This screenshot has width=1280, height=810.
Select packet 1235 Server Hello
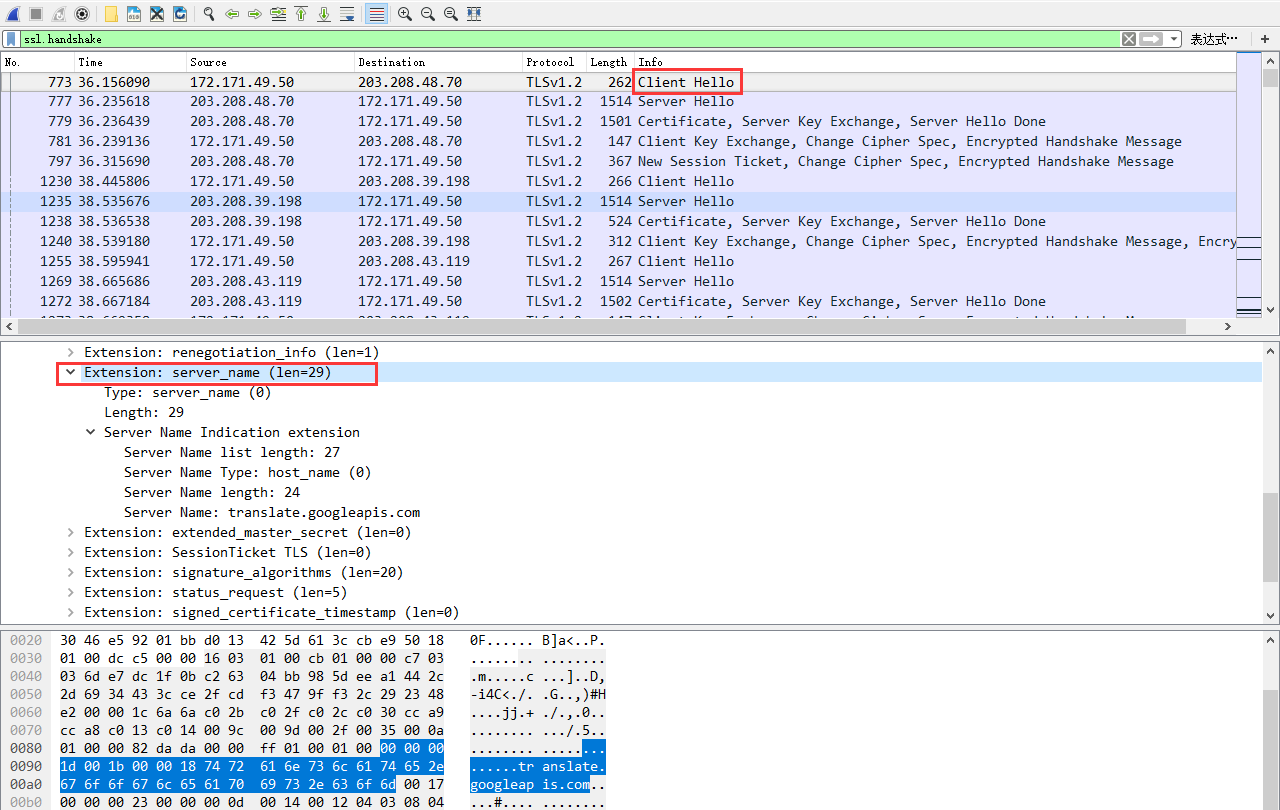click(x=619, y=202)
